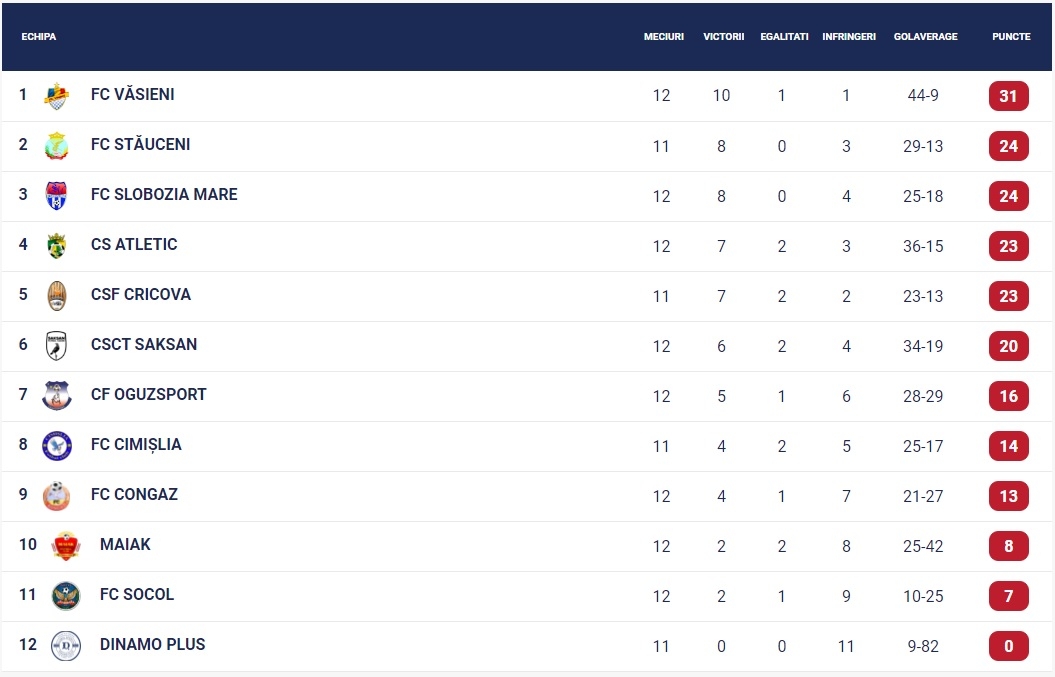Open the FC Văsieni team link
This screenshot has height=677, width=1055.
(x=133, y=94)
